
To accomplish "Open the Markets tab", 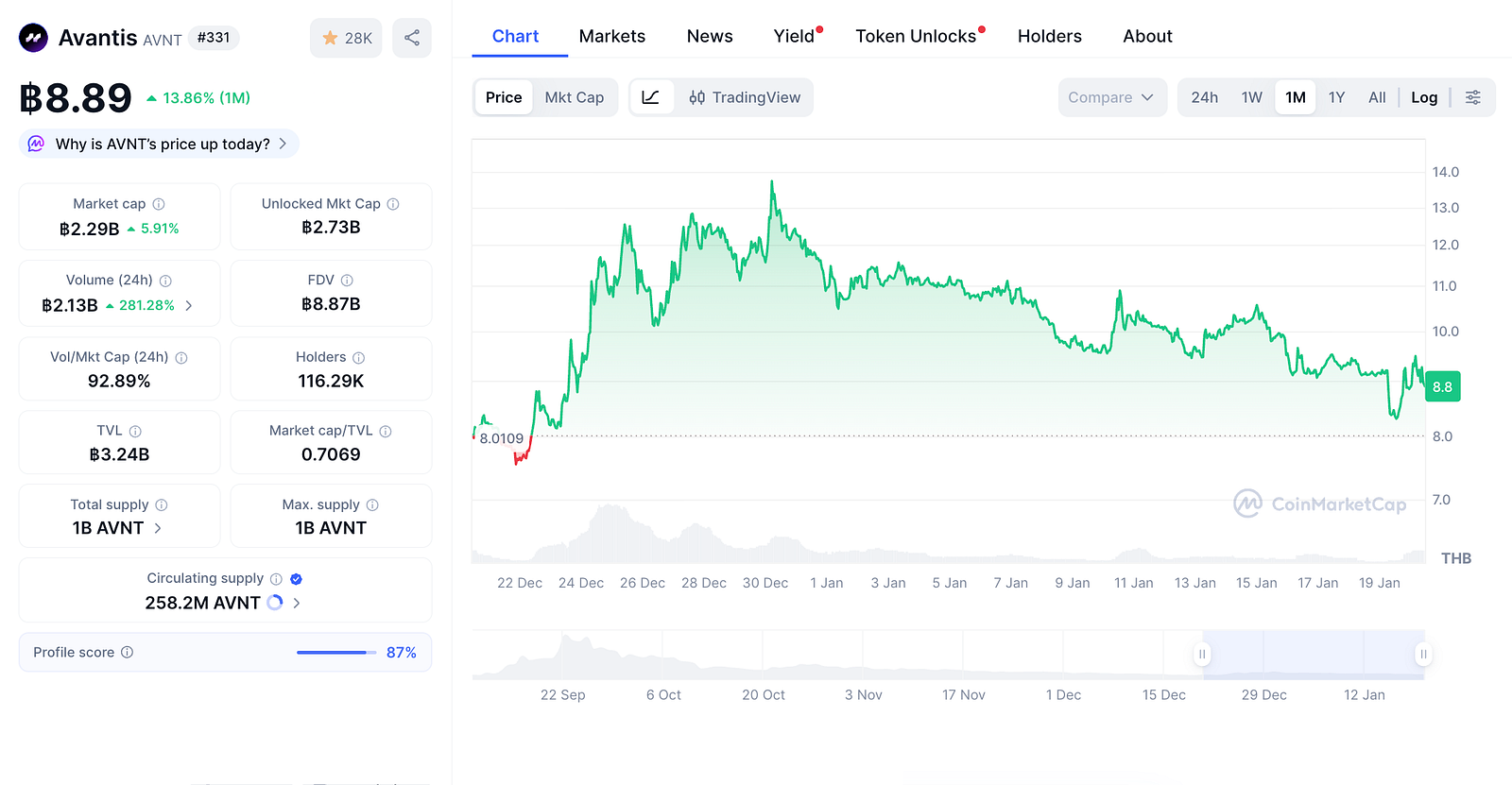I will point(612,36).
